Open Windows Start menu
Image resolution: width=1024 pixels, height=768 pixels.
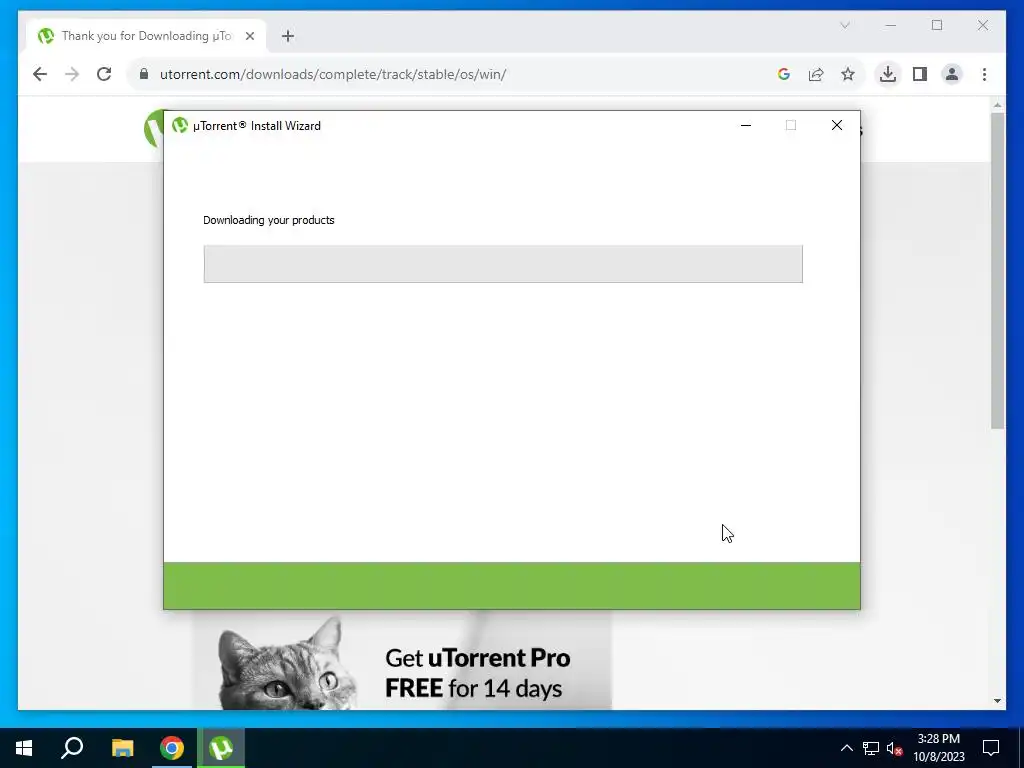click(24, 748)
